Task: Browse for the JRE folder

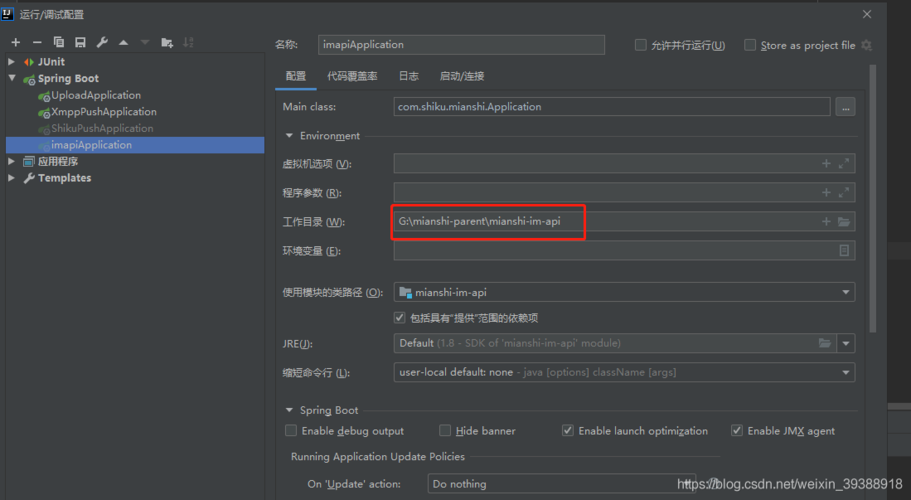Action: point(824,343)
